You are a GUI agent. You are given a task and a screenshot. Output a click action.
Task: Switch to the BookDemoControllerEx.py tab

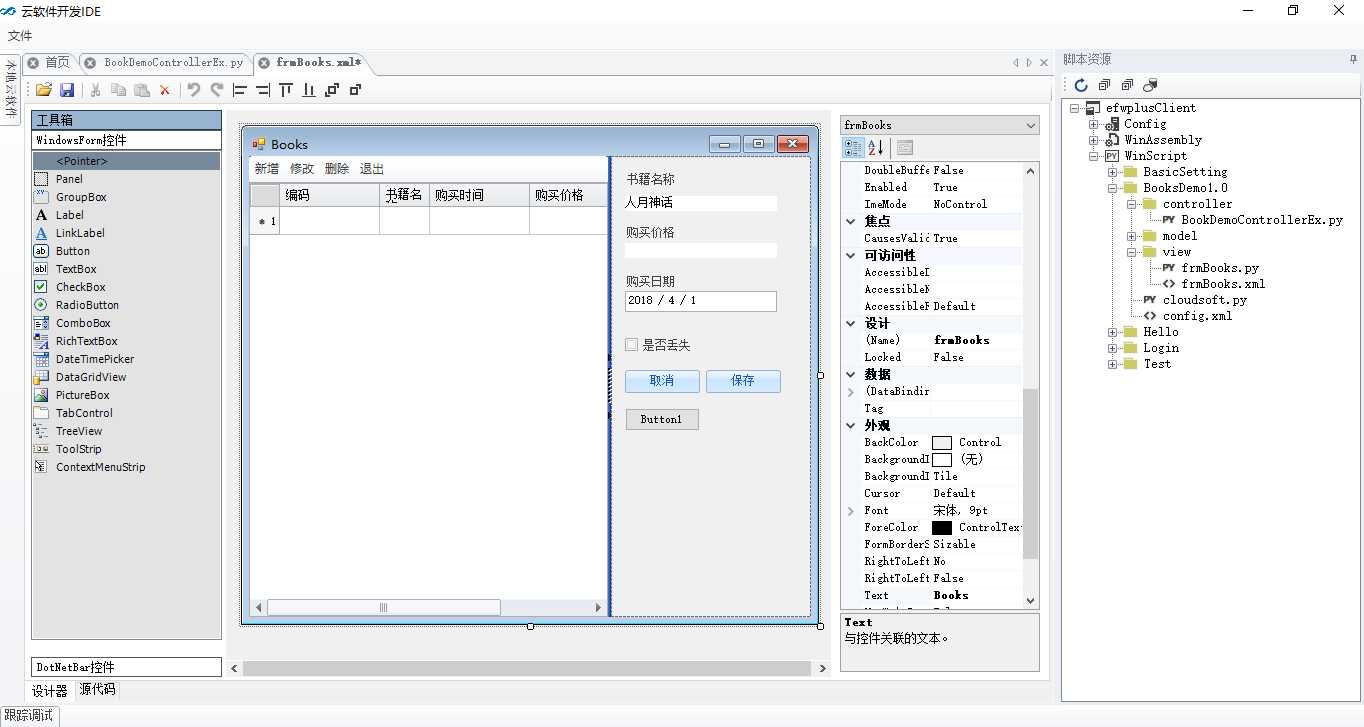click(x=173, y=62)
